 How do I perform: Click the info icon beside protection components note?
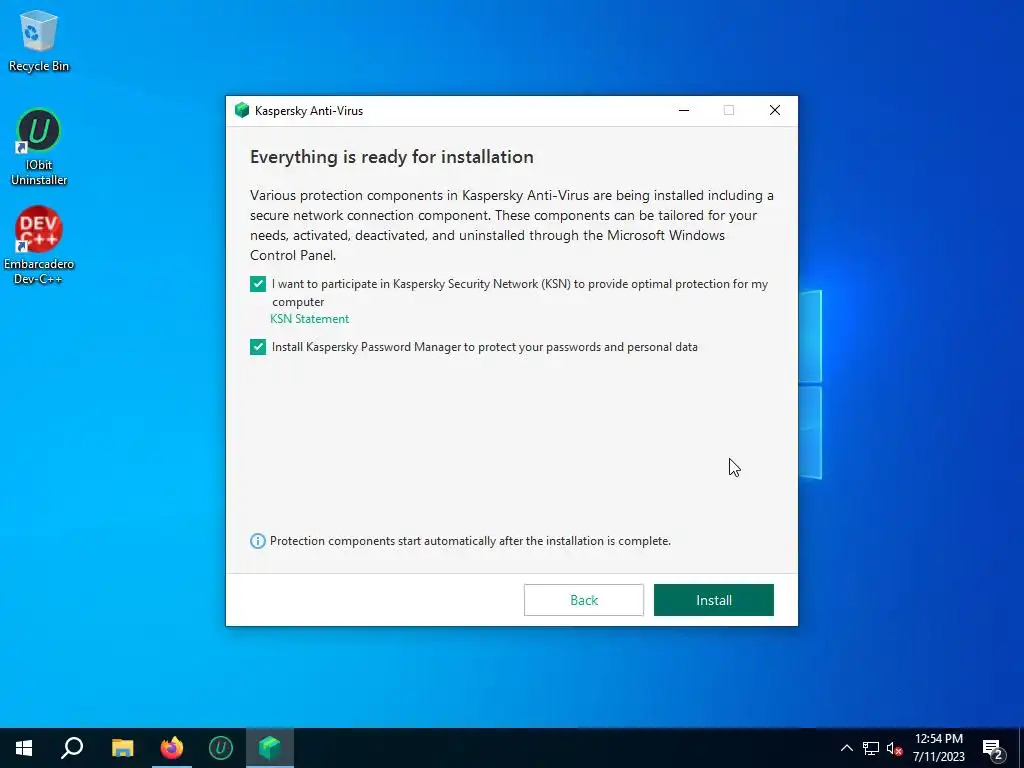(258, 541)
